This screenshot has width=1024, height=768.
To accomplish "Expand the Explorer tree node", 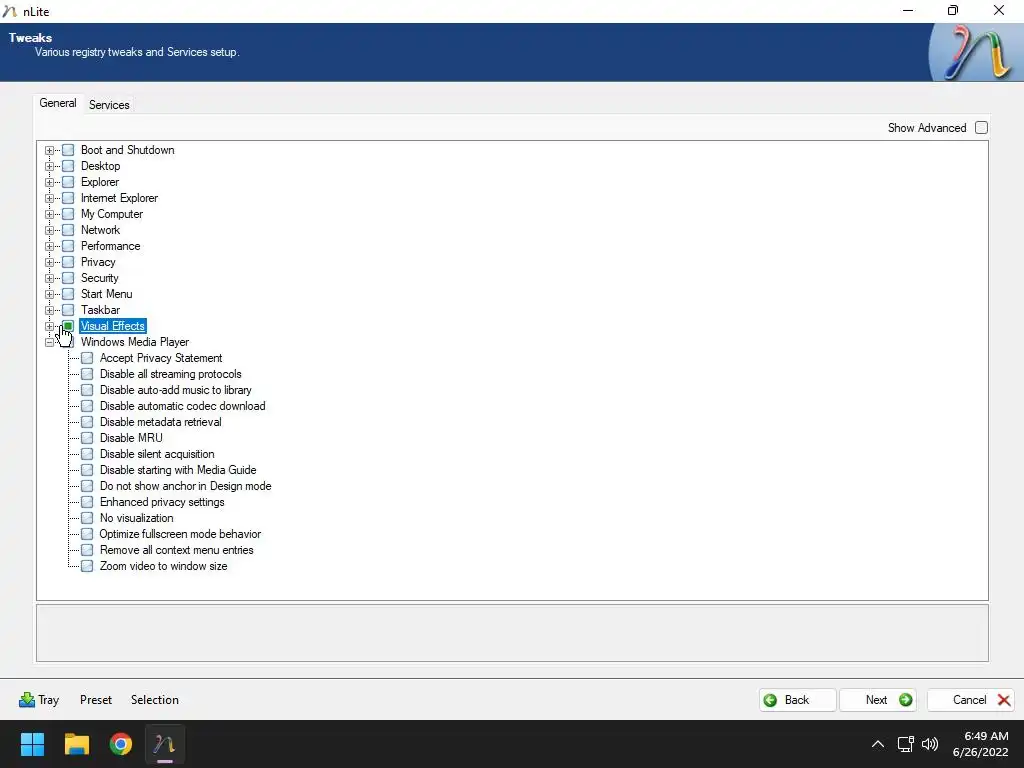I will click(50, 182).
